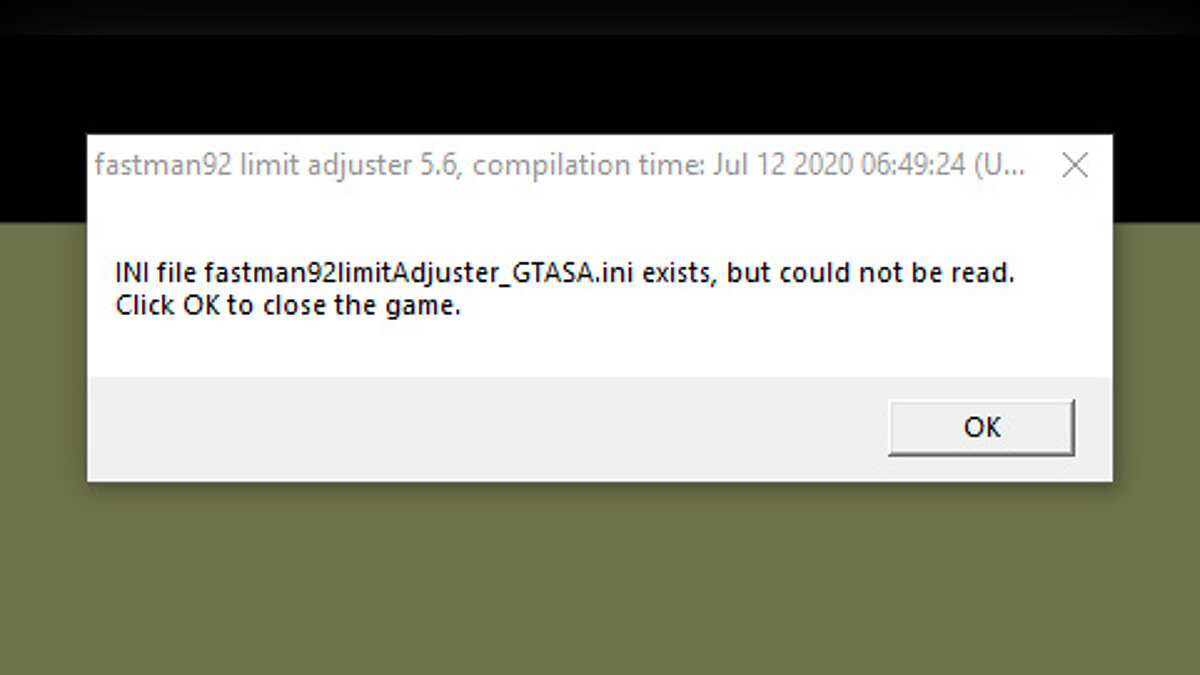Click empty white area below message text

[x=600, y=348]
